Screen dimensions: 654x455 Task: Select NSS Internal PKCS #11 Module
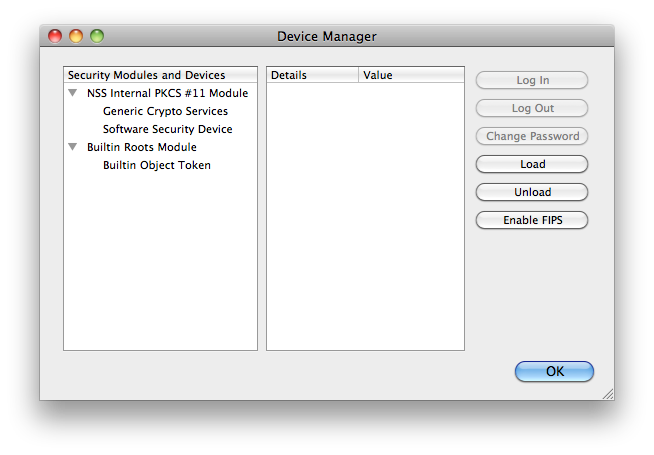pyautogui.click(x=167, y=93)
